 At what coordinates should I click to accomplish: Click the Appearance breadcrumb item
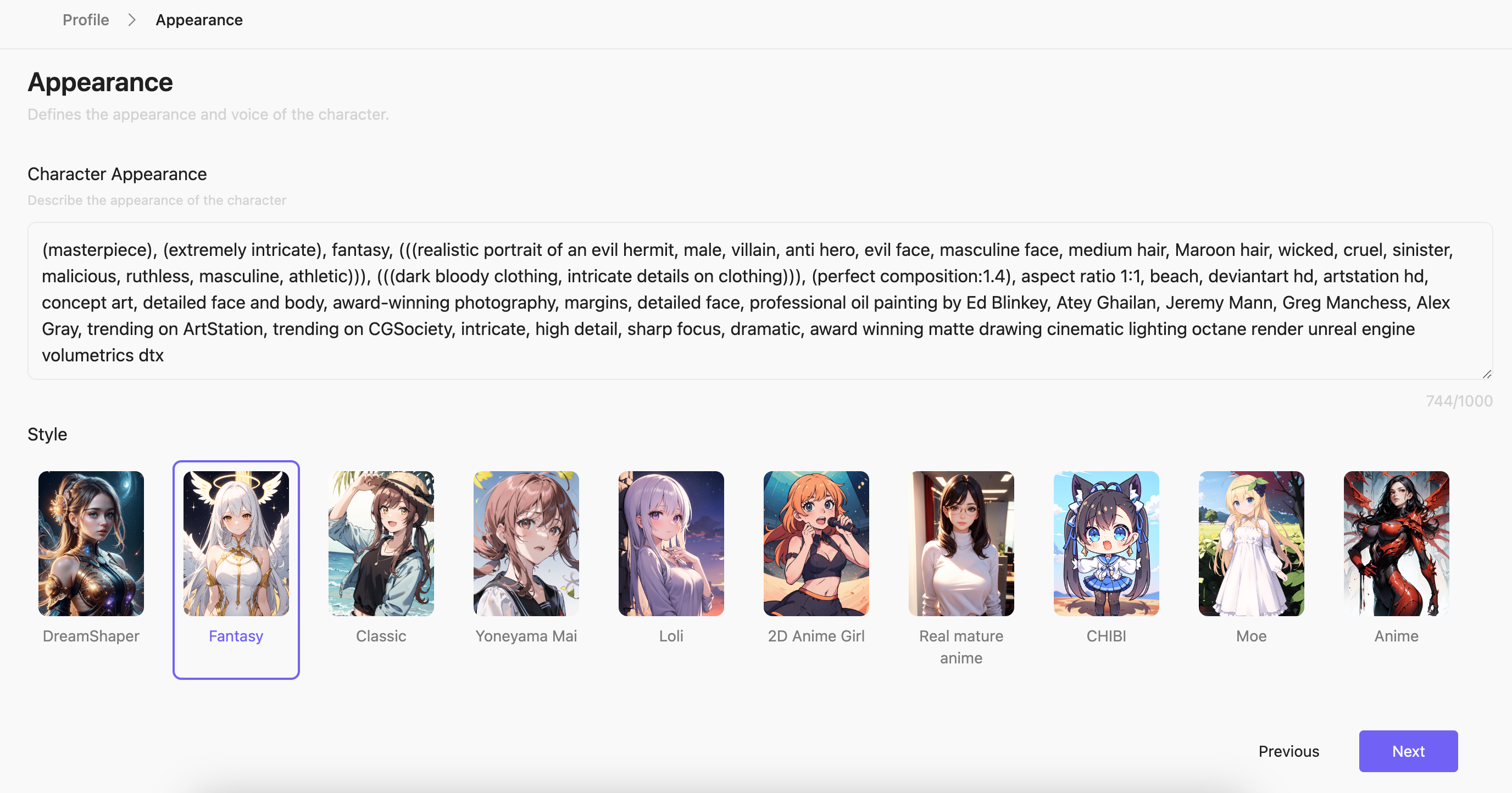coord(199,20)
